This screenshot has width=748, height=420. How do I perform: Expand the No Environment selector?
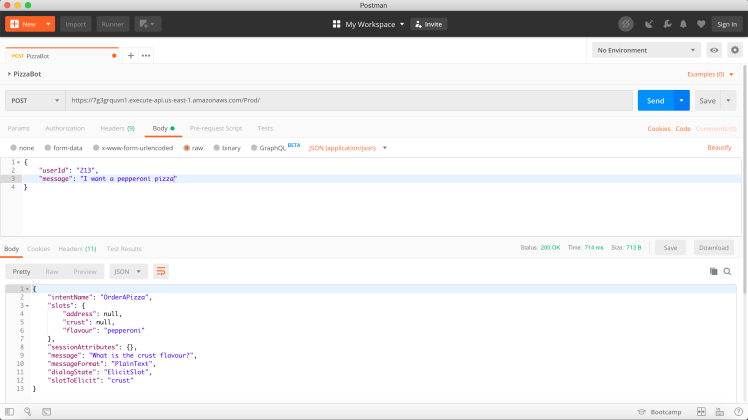[x=647, y=50]
